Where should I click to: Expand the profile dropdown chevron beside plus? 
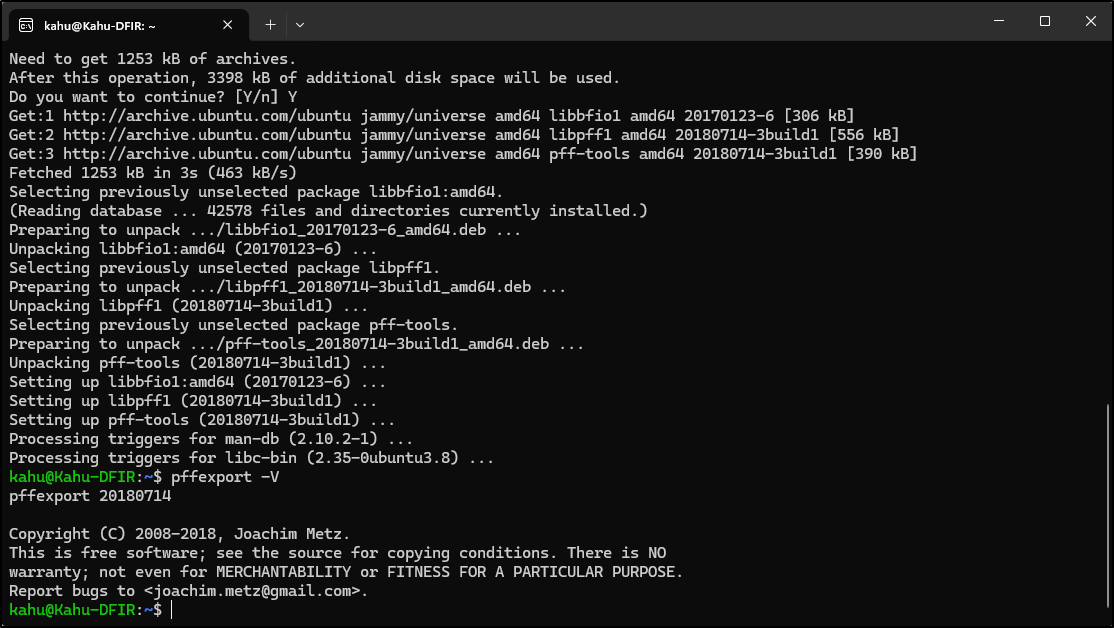(x=300, y=25)
